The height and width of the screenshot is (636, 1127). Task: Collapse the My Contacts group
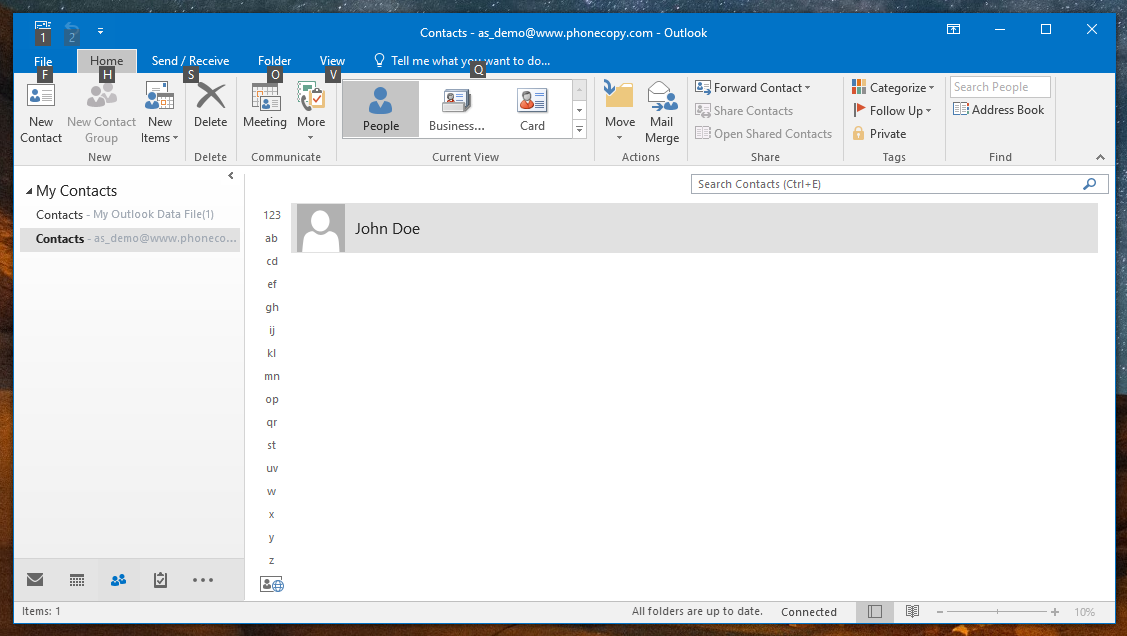click(x=28, y=191)
